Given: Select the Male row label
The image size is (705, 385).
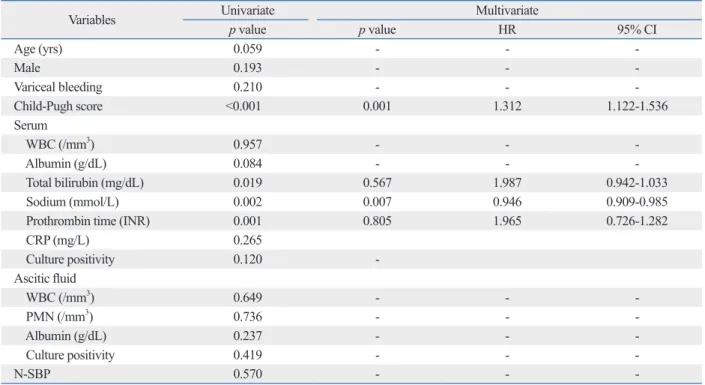Looking at the screenshot, I should click(x=27, y=68).
